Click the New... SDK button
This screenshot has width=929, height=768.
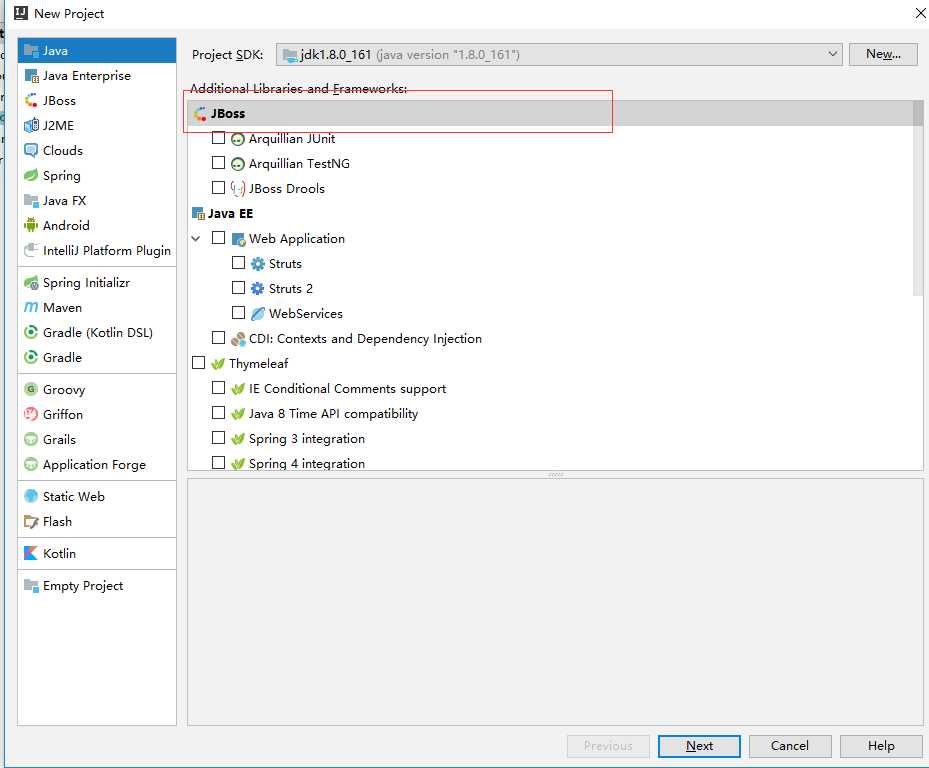click(883, 55)
